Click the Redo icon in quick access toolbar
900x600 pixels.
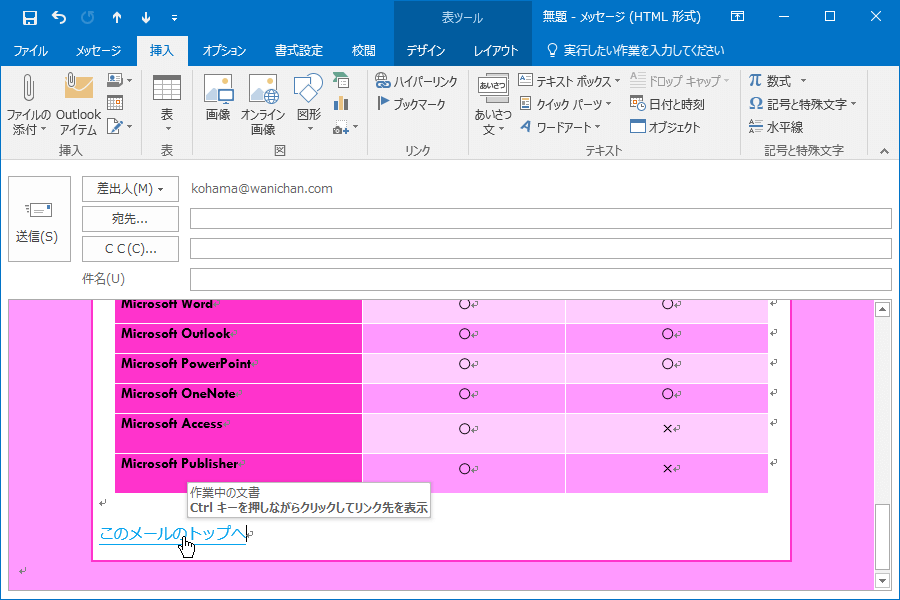[88, 17]
